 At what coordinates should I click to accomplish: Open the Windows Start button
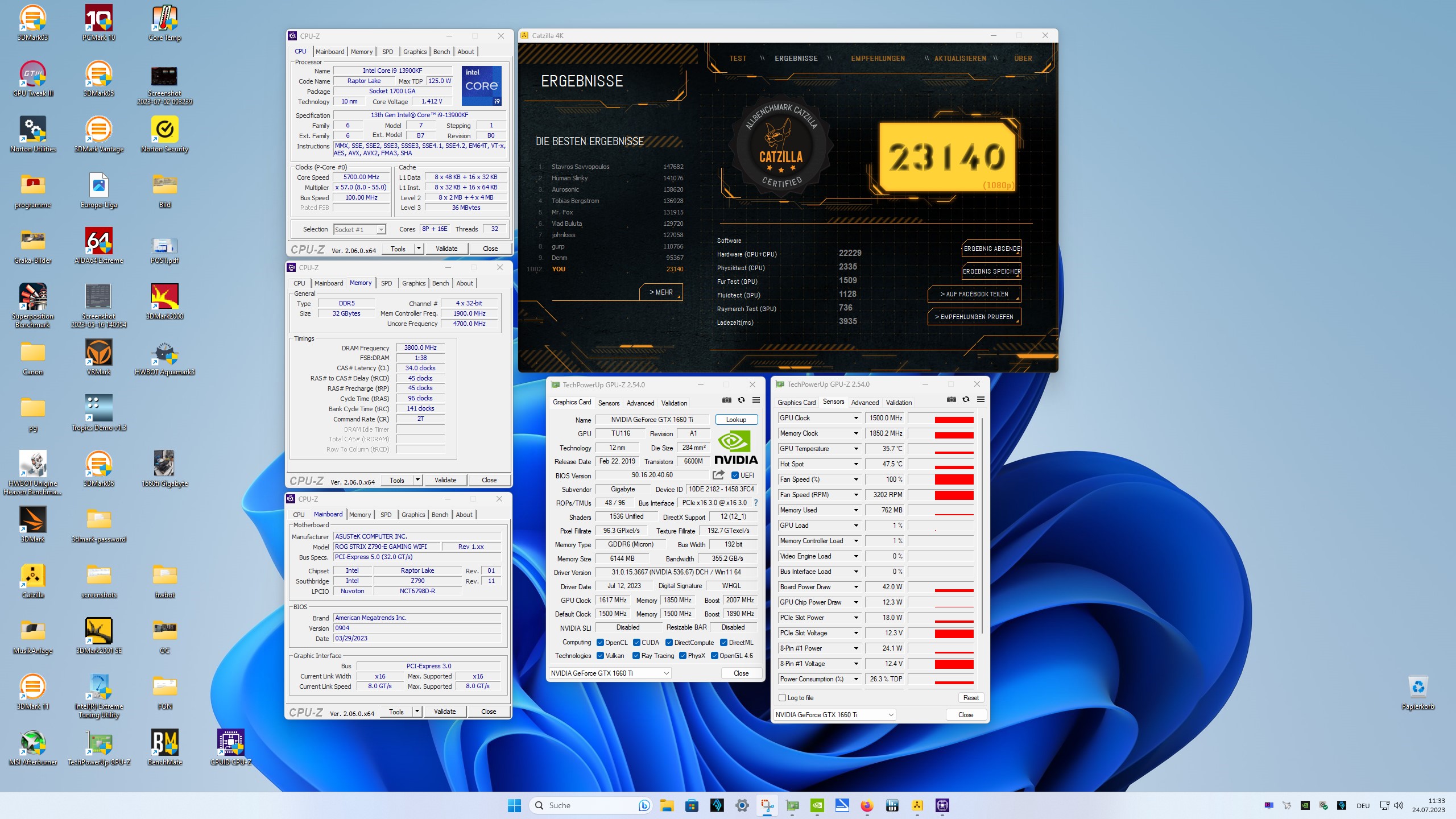514,805
